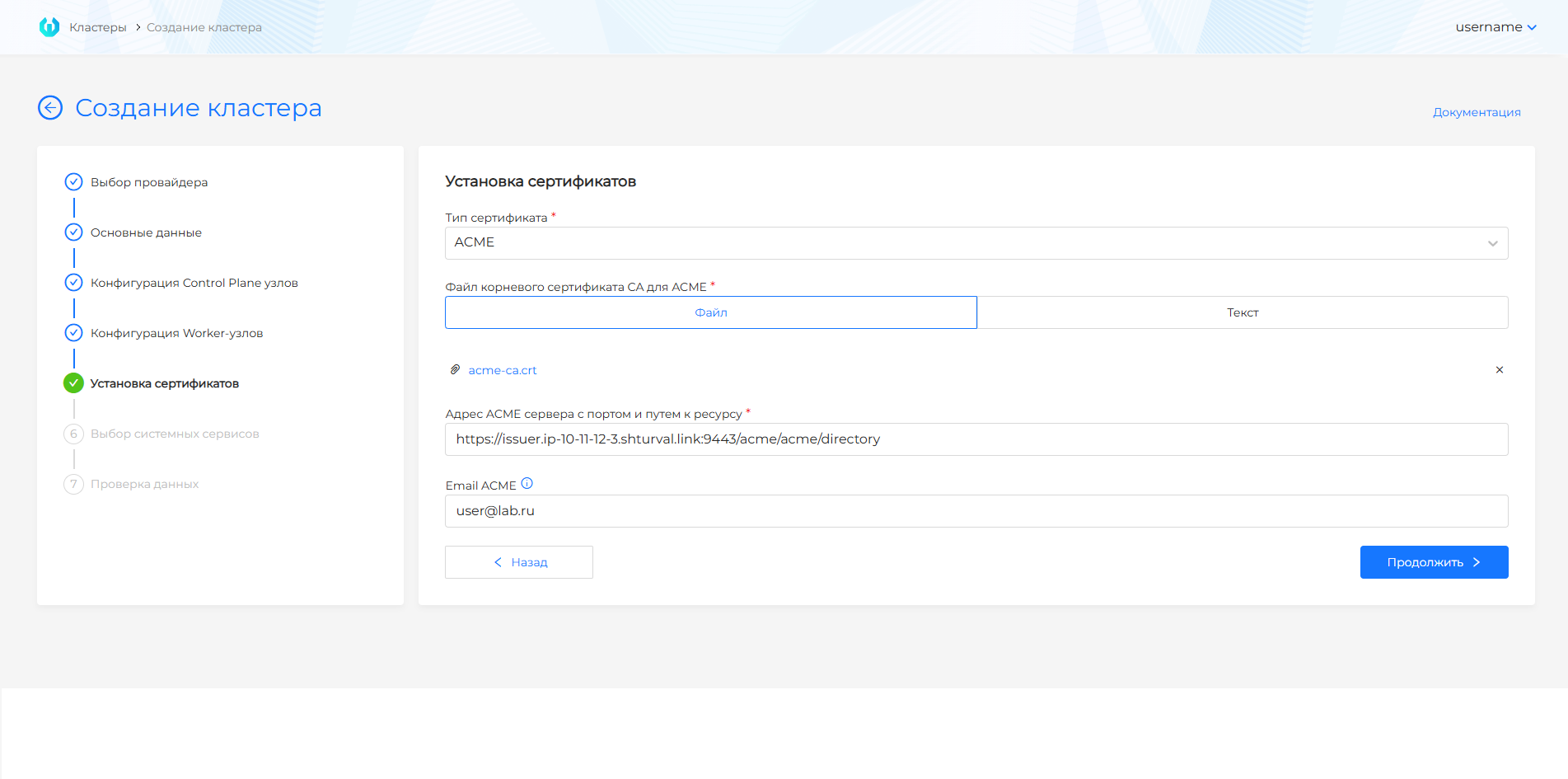Switch to the Файл upload tab
Image resolution: width=1568 pixels, height=779 pixels.
[x=710, y=312]
